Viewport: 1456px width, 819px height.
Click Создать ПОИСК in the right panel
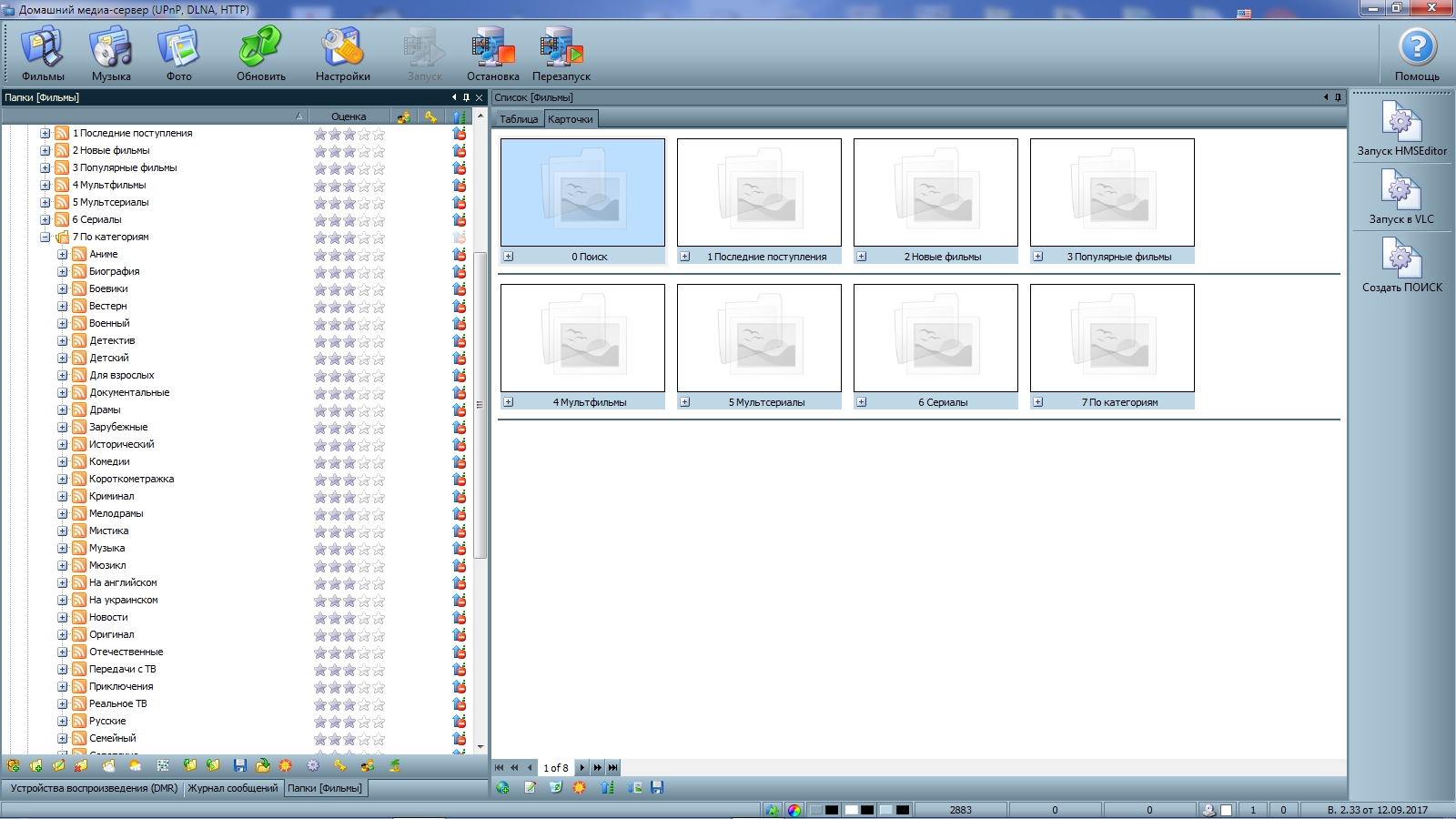(x=1401, y=265)
